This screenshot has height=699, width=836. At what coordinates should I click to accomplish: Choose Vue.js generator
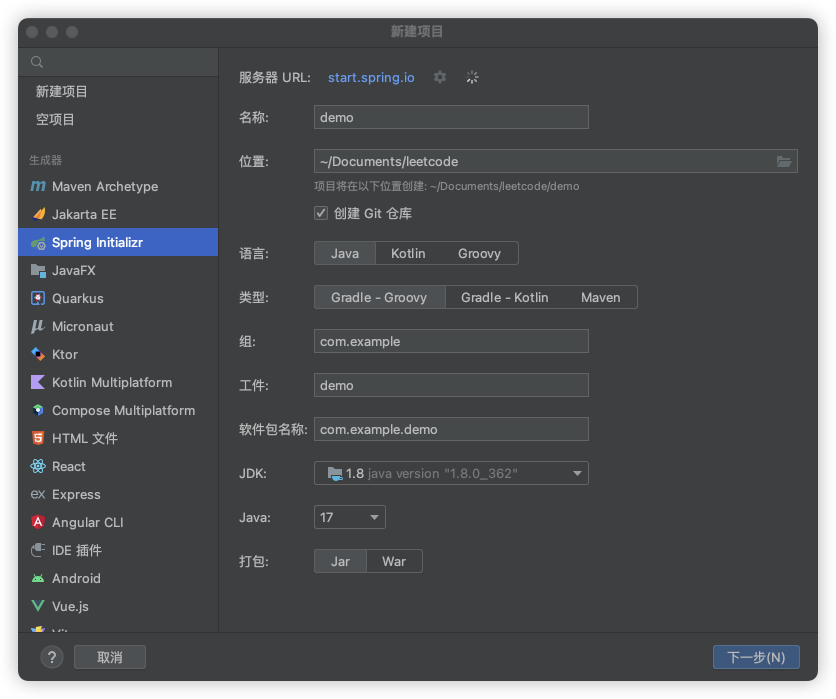118,606
